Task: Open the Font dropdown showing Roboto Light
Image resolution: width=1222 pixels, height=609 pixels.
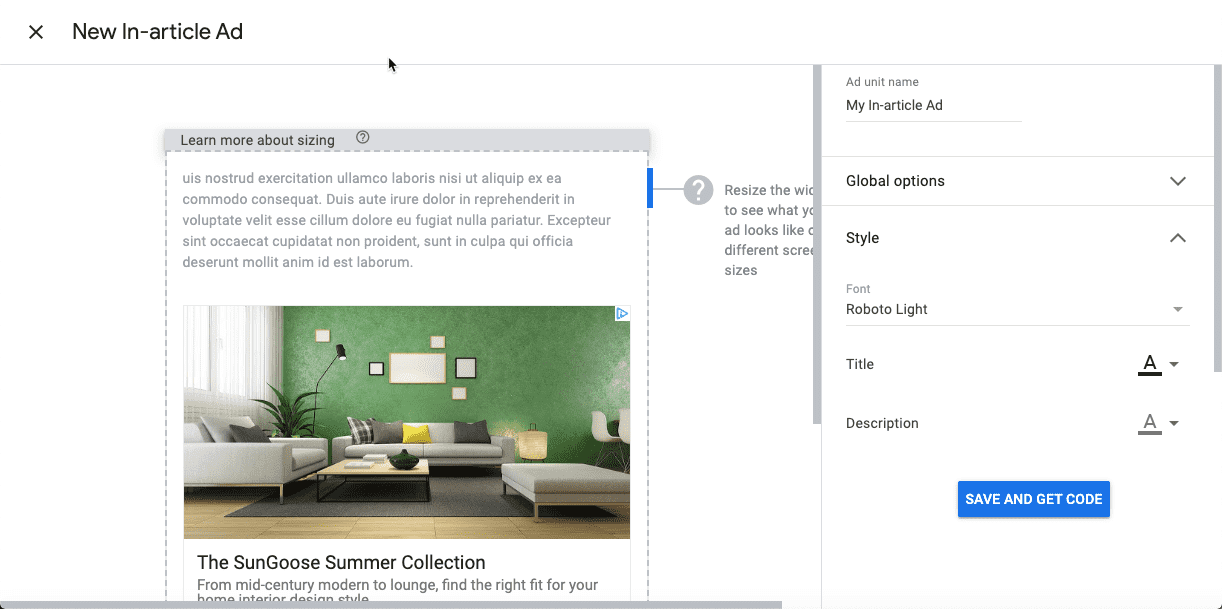Action: (1017, 308)
